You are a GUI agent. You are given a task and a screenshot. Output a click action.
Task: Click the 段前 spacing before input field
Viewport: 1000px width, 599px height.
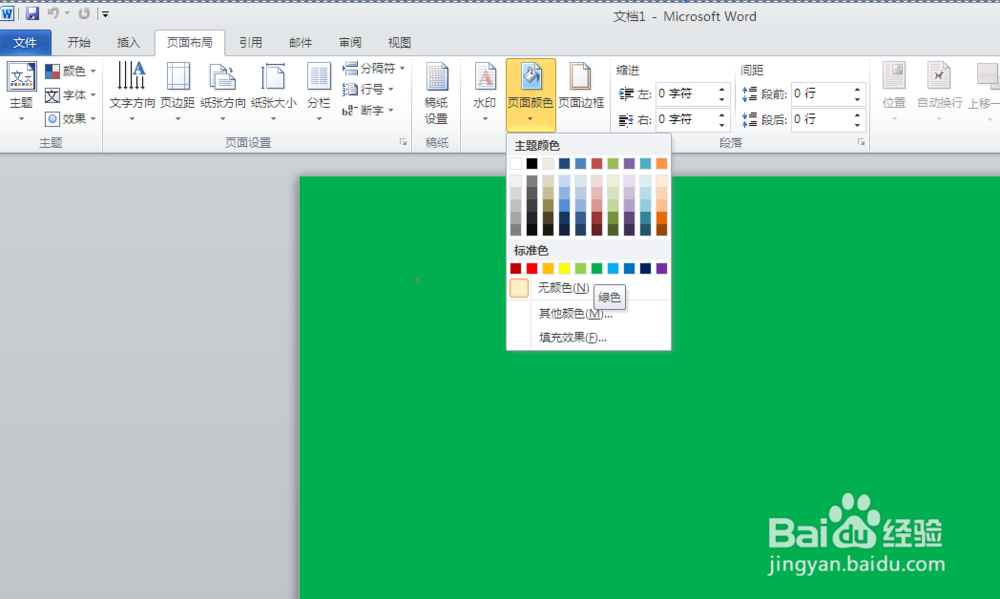(x=821, y=94)
